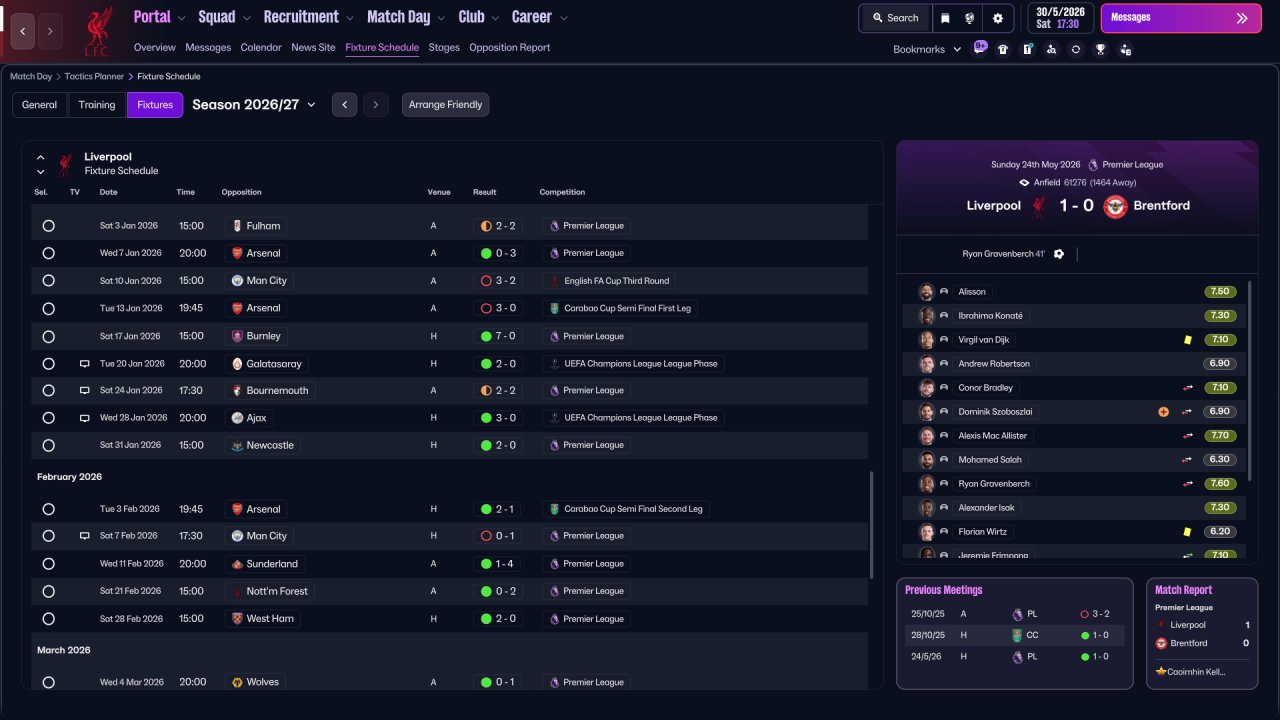This screenshot has height=720, width=1280.
Task: Click the goal ball icon next to Gravenberch 41'
Action: [x=1059, y=254]
